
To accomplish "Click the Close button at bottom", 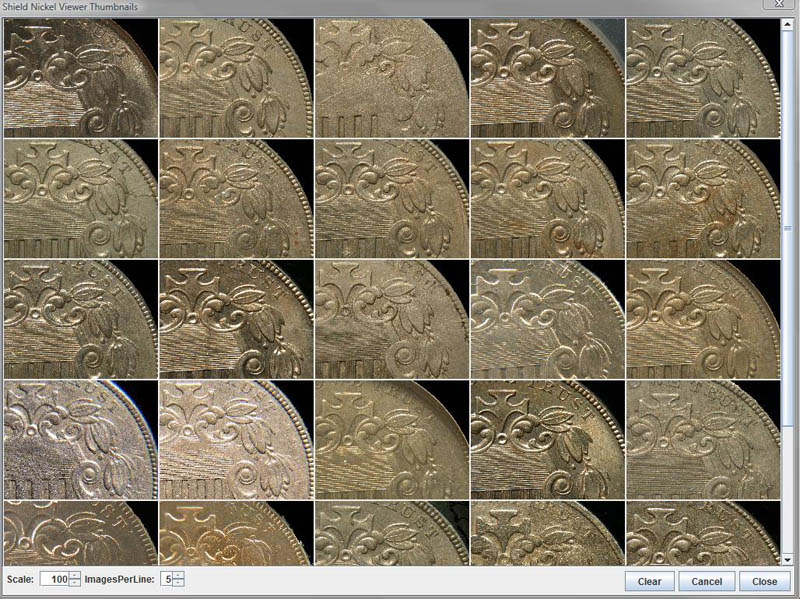I will coord(764,581).
